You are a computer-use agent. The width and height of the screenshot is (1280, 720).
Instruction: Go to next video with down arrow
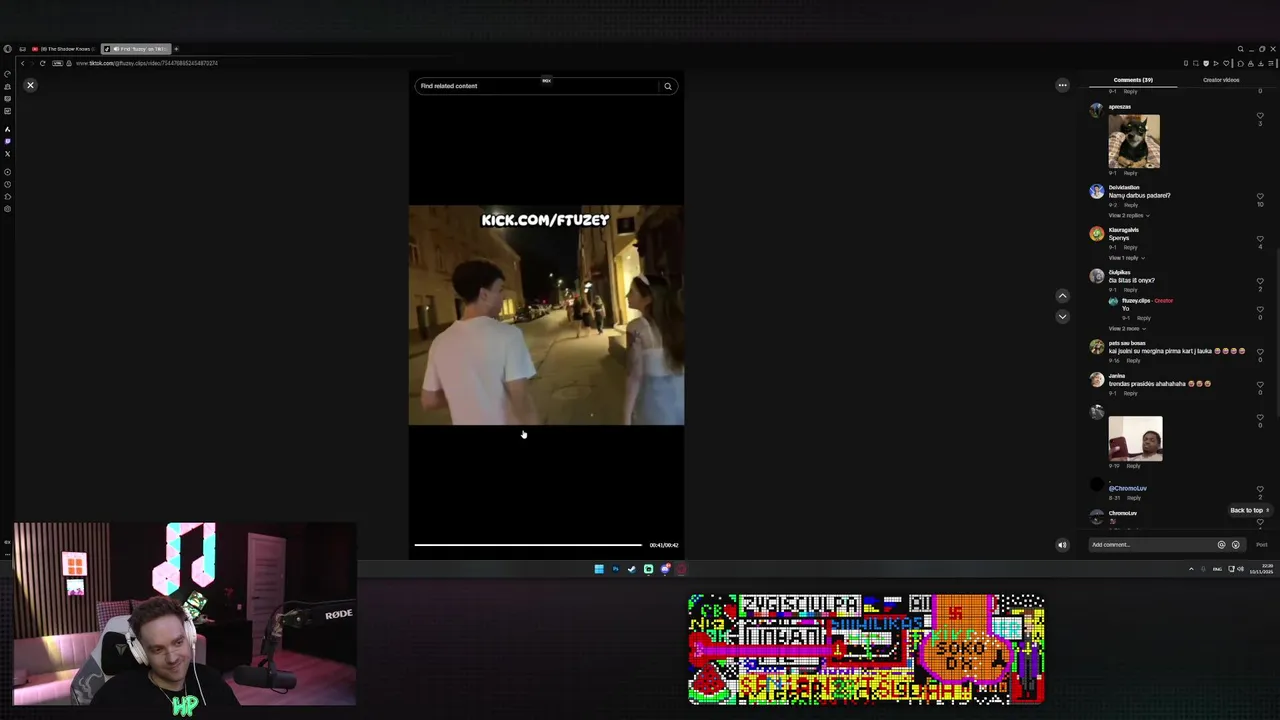click(1062, 316)
